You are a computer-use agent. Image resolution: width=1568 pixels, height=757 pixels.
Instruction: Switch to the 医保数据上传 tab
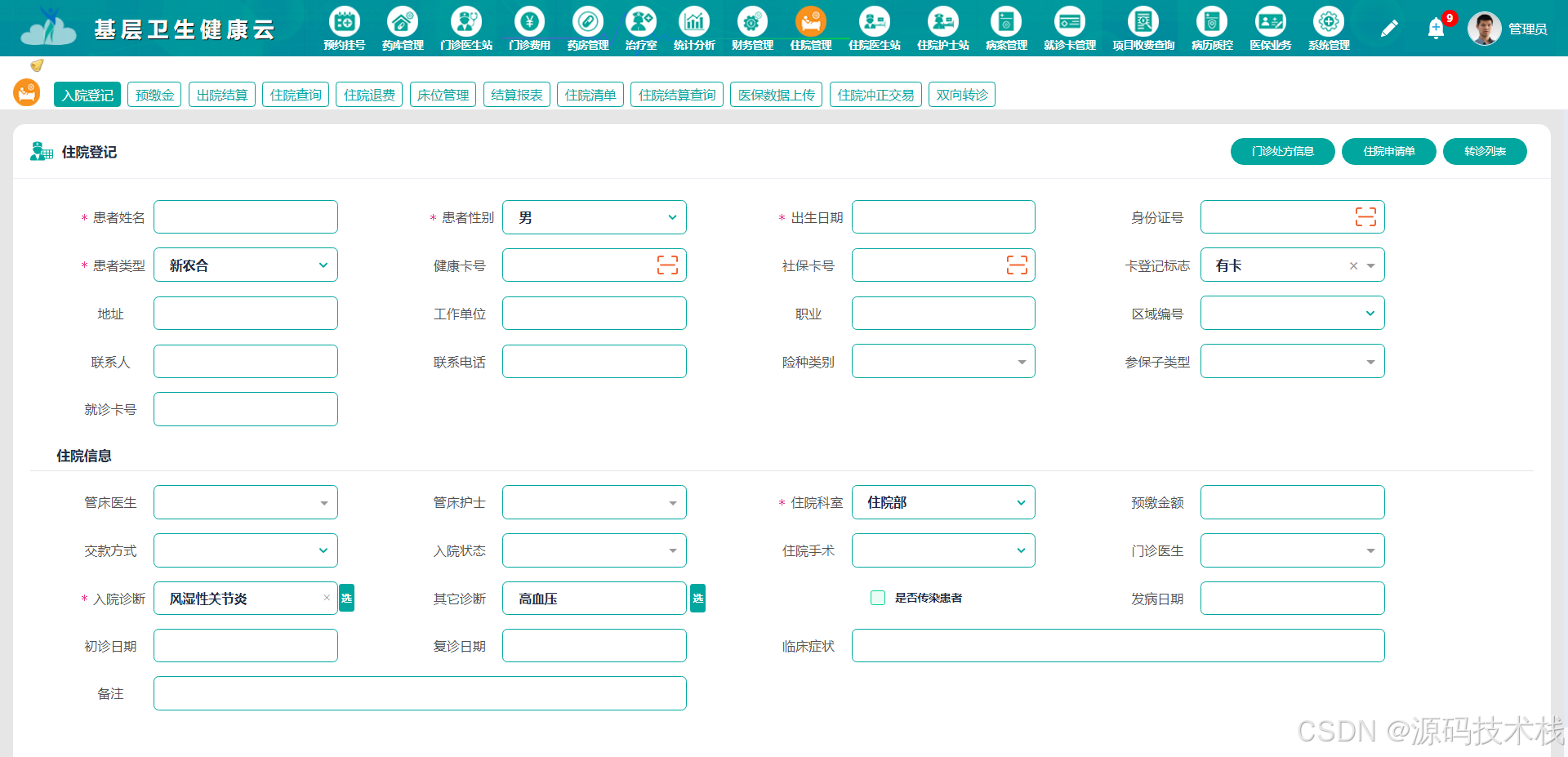coord(776,95)
